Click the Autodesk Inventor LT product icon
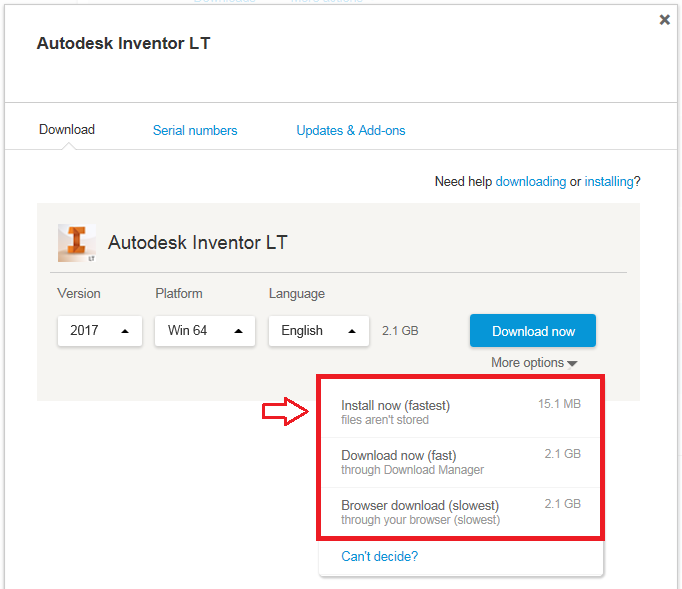The height and width of the screenshot is (589, 682). pyautogui.click(x=77, y=243)
